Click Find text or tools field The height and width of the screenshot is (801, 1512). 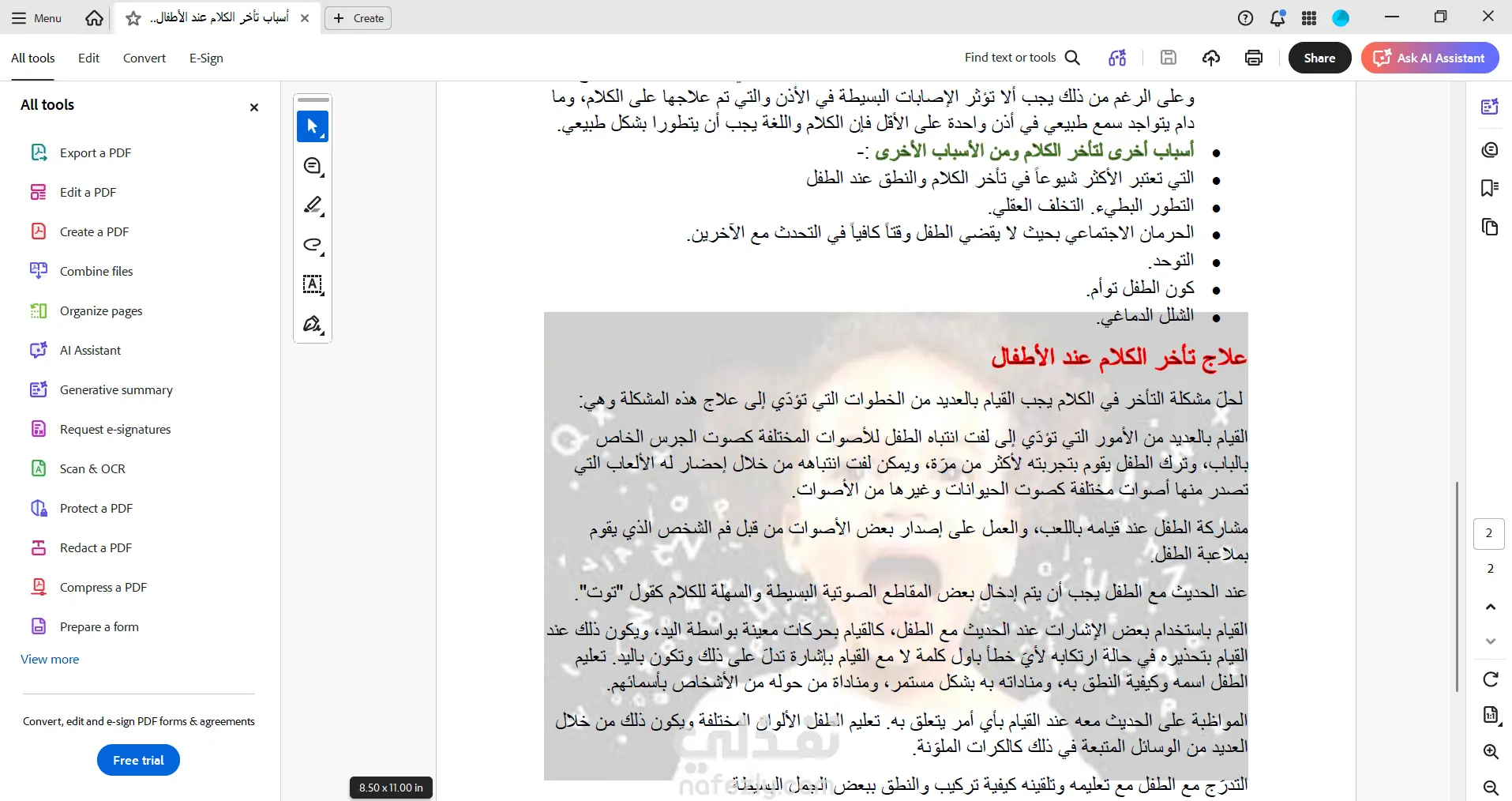click(1010, 58)
